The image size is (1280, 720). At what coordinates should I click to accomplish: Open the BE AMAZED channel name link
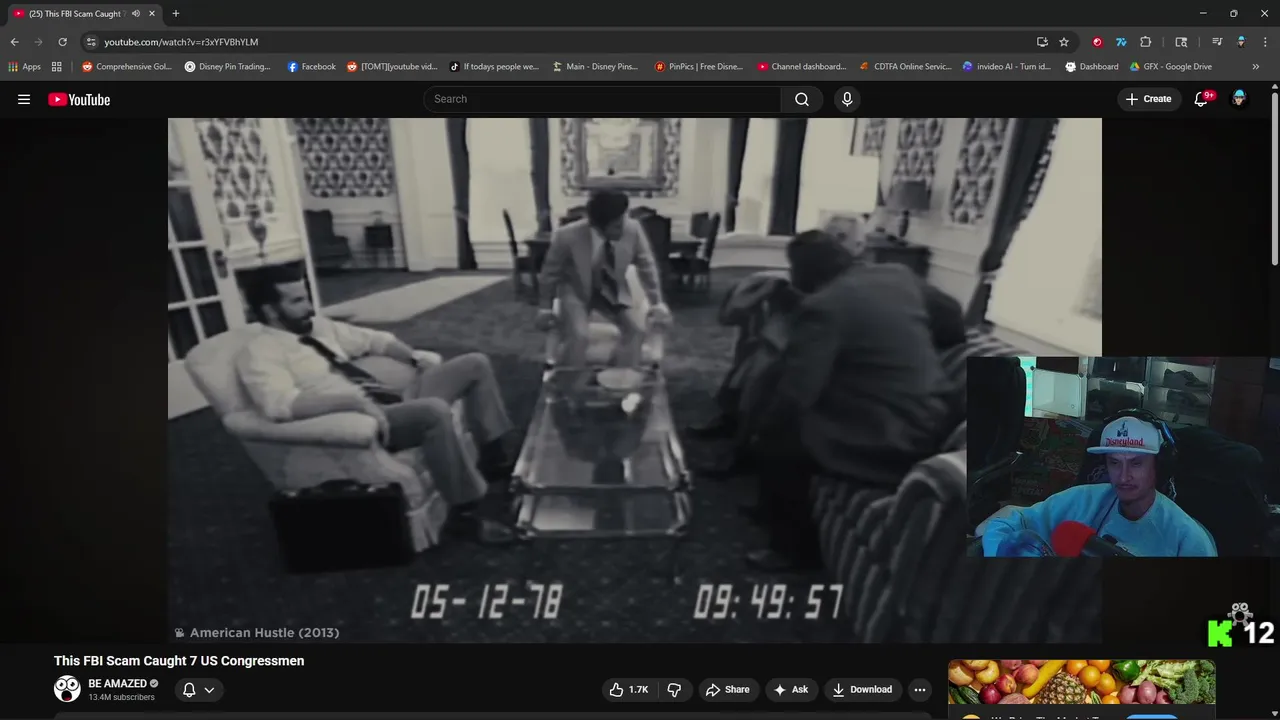pos(117,684)
